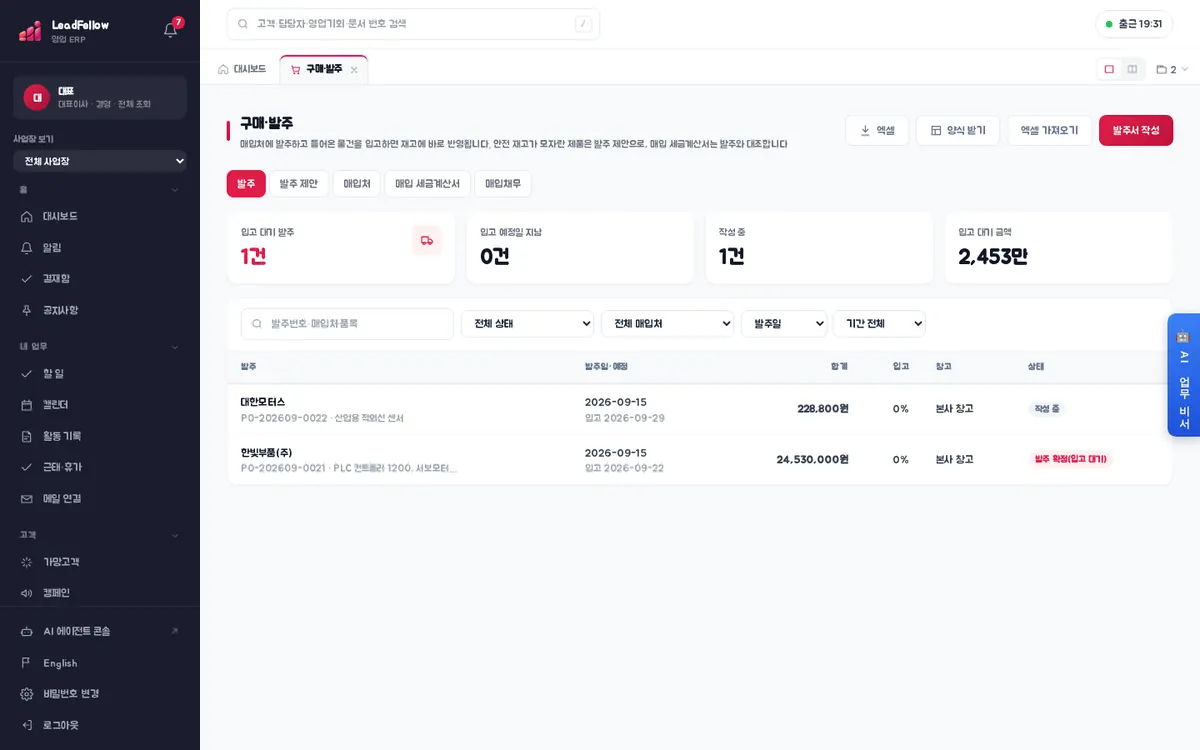Open the 전체 상태 filter dropdown
The height and width of the screenshot is (750, 1200).
[527, 324]
